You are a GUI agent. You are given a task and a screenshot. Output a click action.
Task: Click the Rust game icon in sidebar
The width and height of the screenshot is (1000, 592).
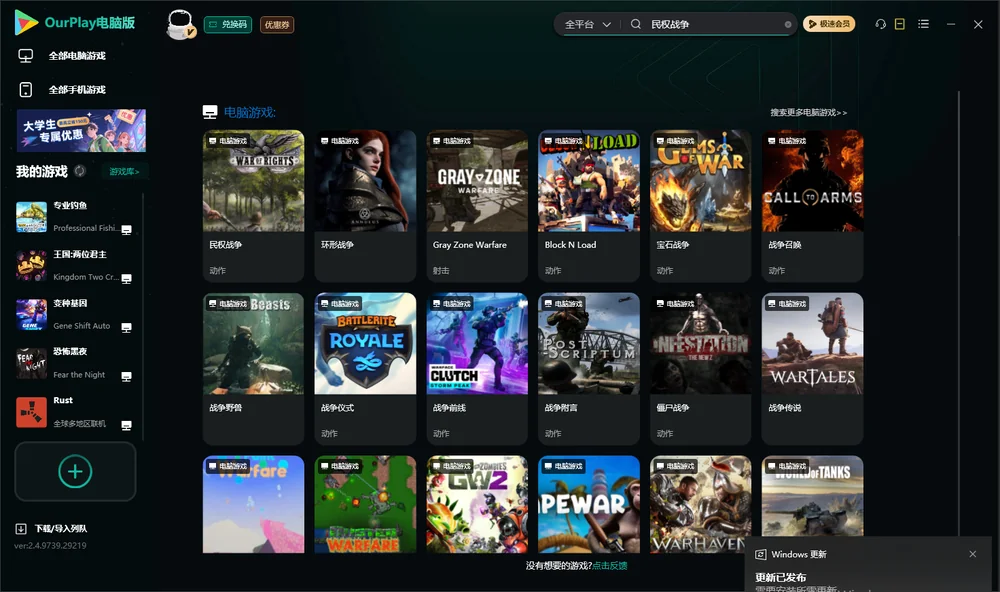[x=31, y=412]
